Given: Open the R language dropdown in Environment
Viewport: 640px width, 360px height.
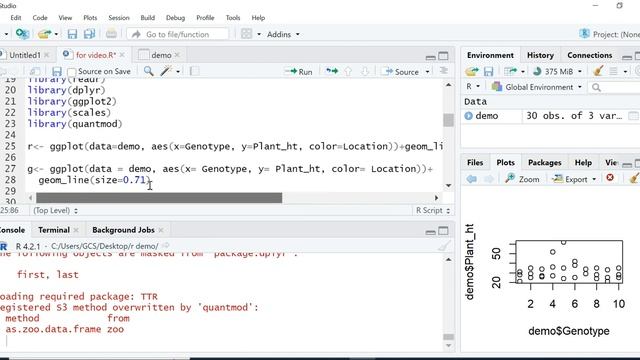Looking at the screenshot, I should [x=473, y=87].
